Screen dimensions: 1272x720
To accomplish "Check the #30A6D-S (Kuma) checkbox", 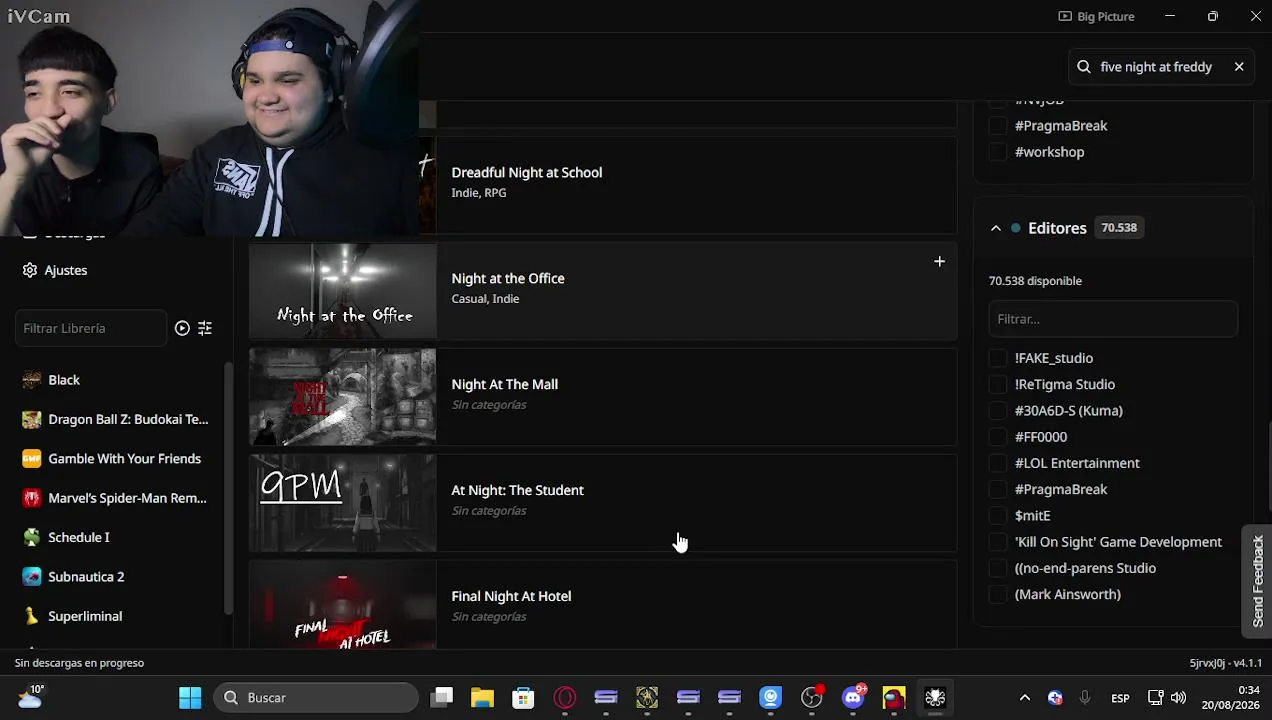I will tap(997, 411).
